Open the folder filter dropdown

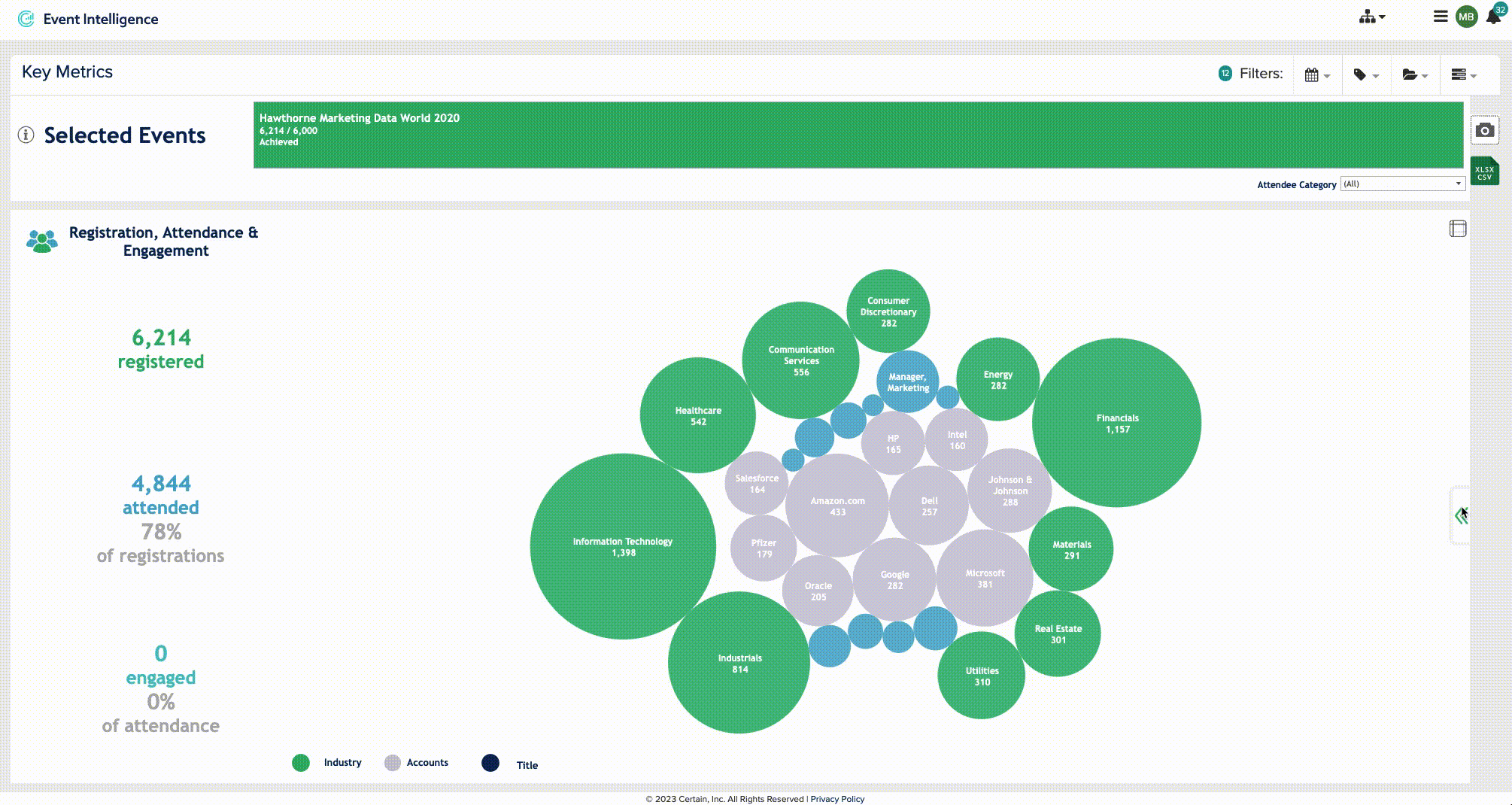coord(1415,74)
